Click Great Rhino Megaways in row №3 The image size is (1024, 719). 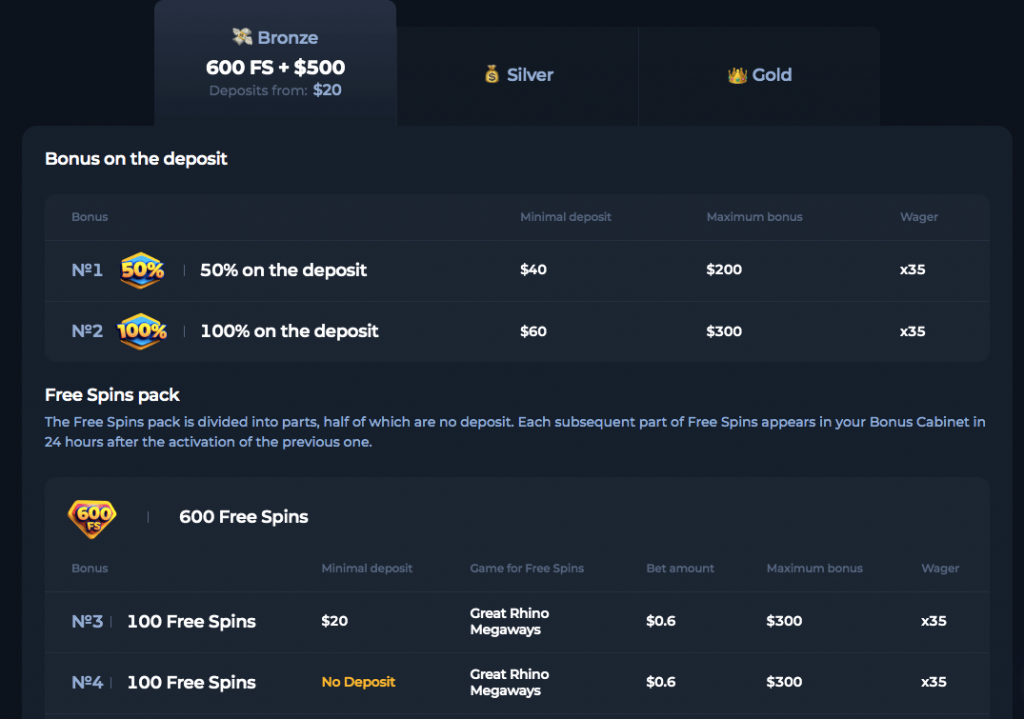pos(509,621)
